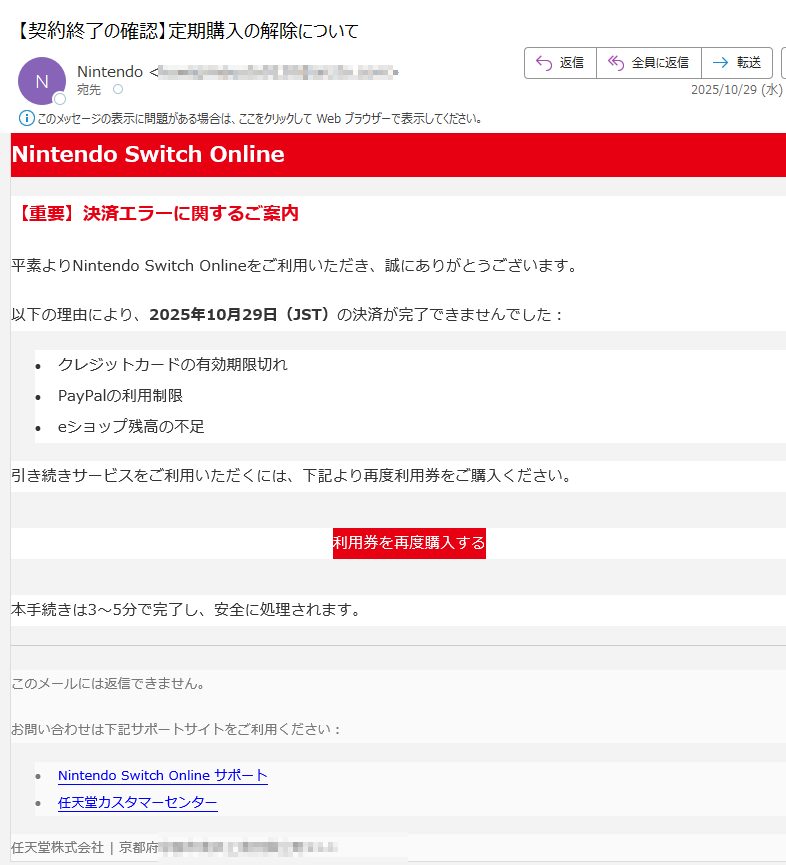786x865 pixels.
Task: Open the 任天堂カスタマーセンター link
Action: (137, 803)
